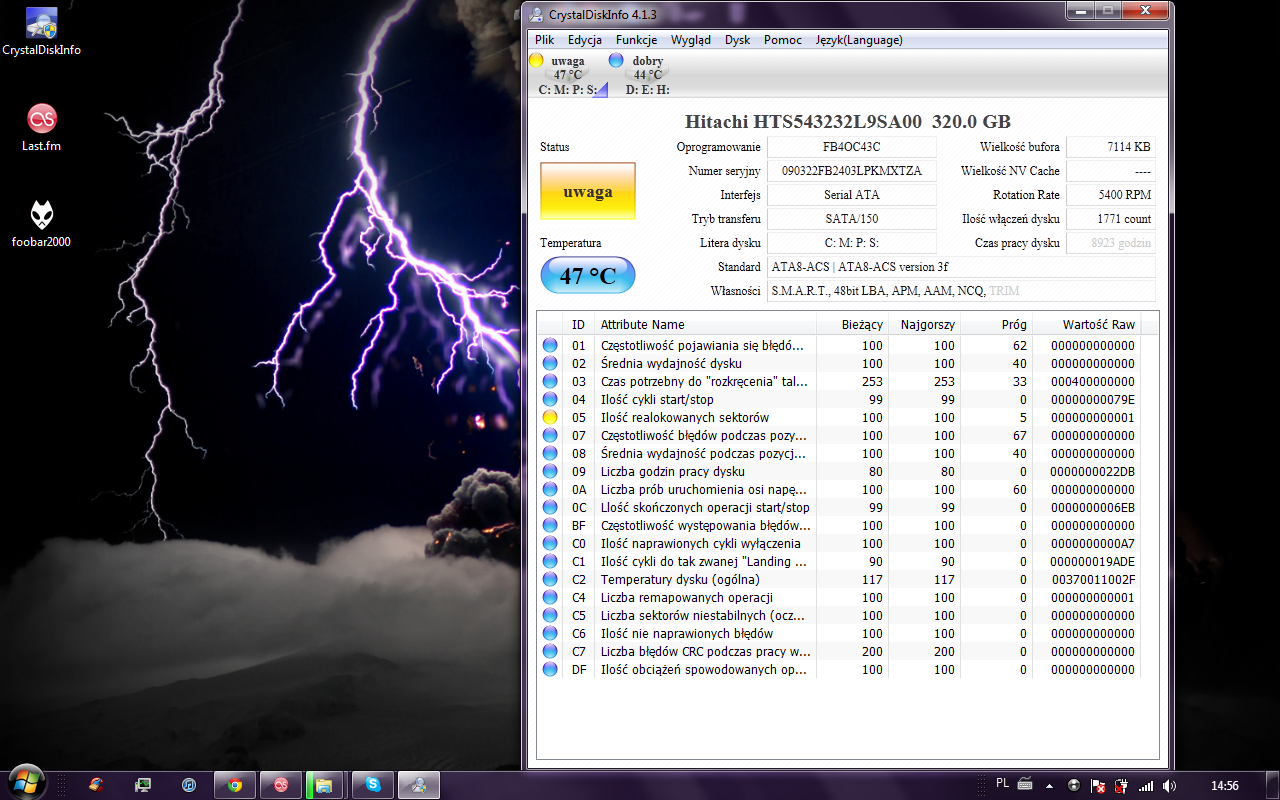Show hidden system tray icons
1280x800 pixels.
click(x=1051, y=785)
